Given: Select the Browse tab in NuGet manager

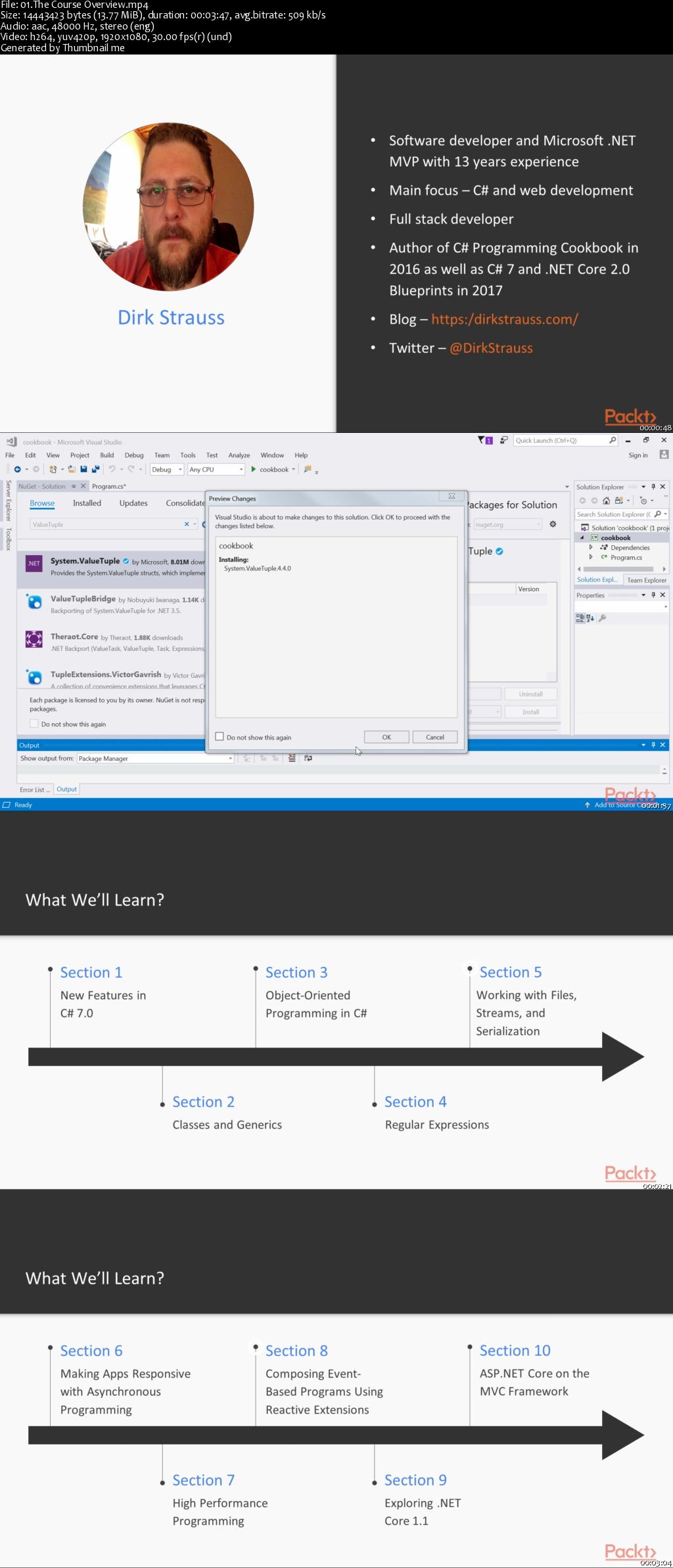Looking at the screenshot, I should (x=42, y=503).
